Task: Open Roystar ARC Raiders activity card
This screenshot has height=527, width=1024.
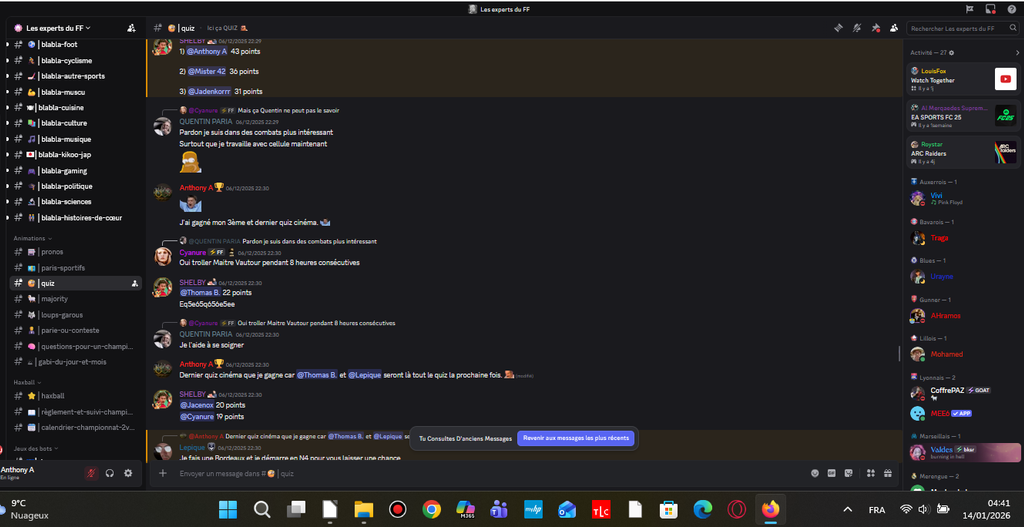Action: click(x=963, y=152)
